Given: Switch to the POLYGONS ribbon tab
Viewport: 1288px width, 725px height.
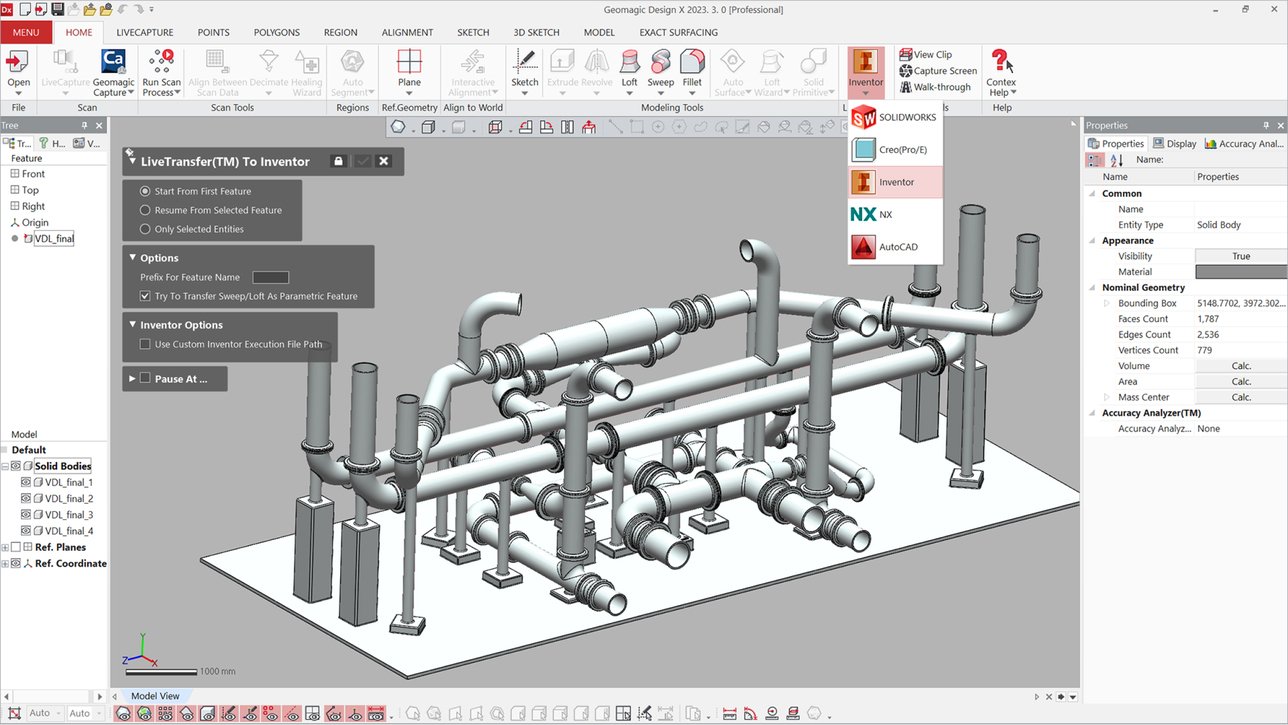Looking at the screenshot, I should (276, 32).
